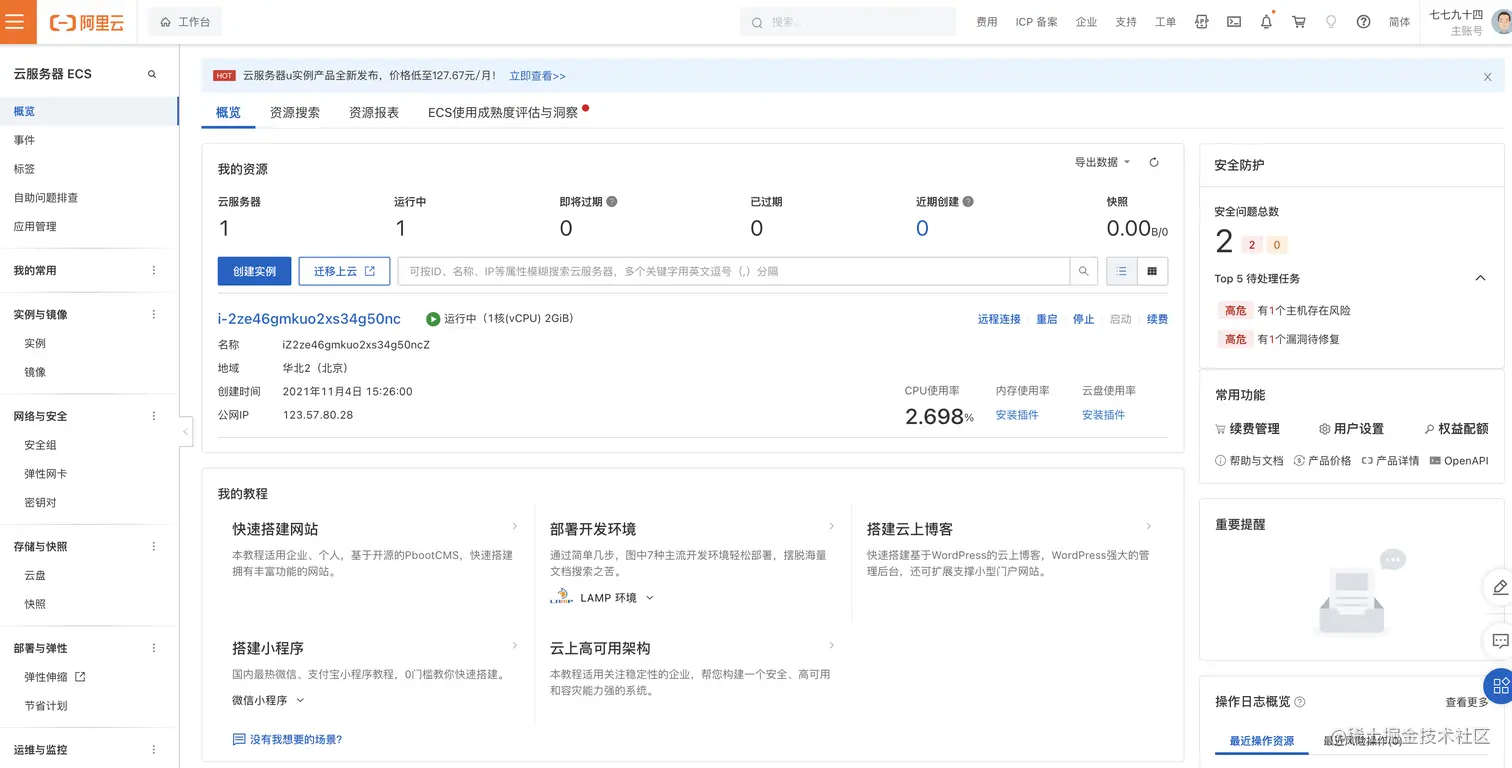Open 工单 in the top menu
1512x768 pixels.
1165,22
